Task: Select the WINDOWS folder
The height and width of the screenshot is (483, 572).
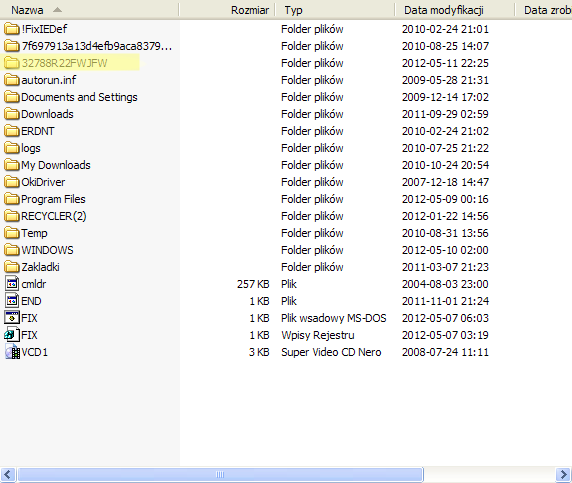Action: tap(39, 250)
